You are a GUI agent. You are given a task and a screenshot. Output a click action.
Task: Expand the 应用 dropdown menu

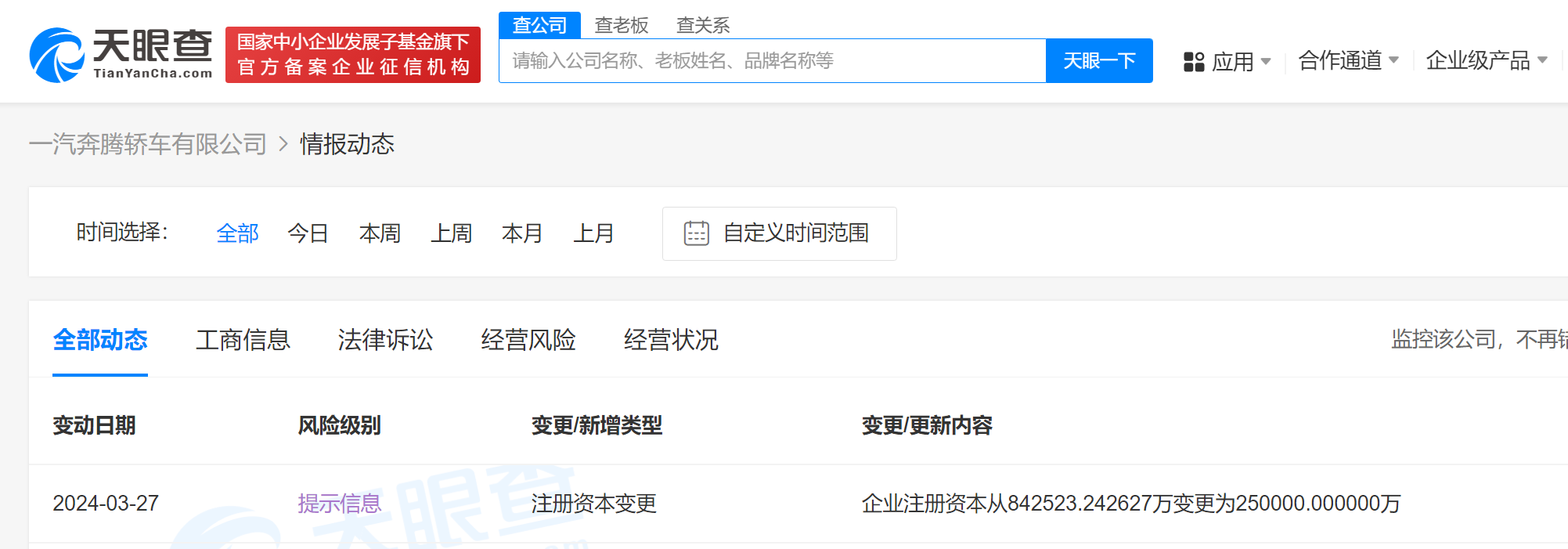click(x=1227, y=61)
